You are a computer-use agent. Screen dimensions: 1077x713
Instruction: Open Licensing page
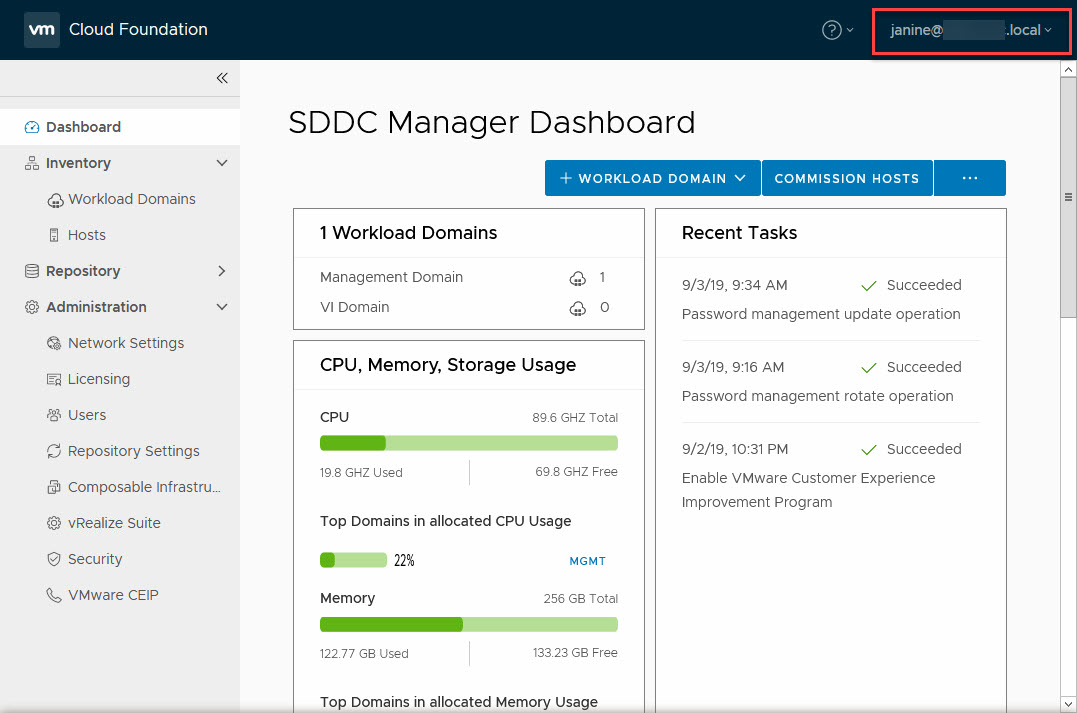pos(99,379)
